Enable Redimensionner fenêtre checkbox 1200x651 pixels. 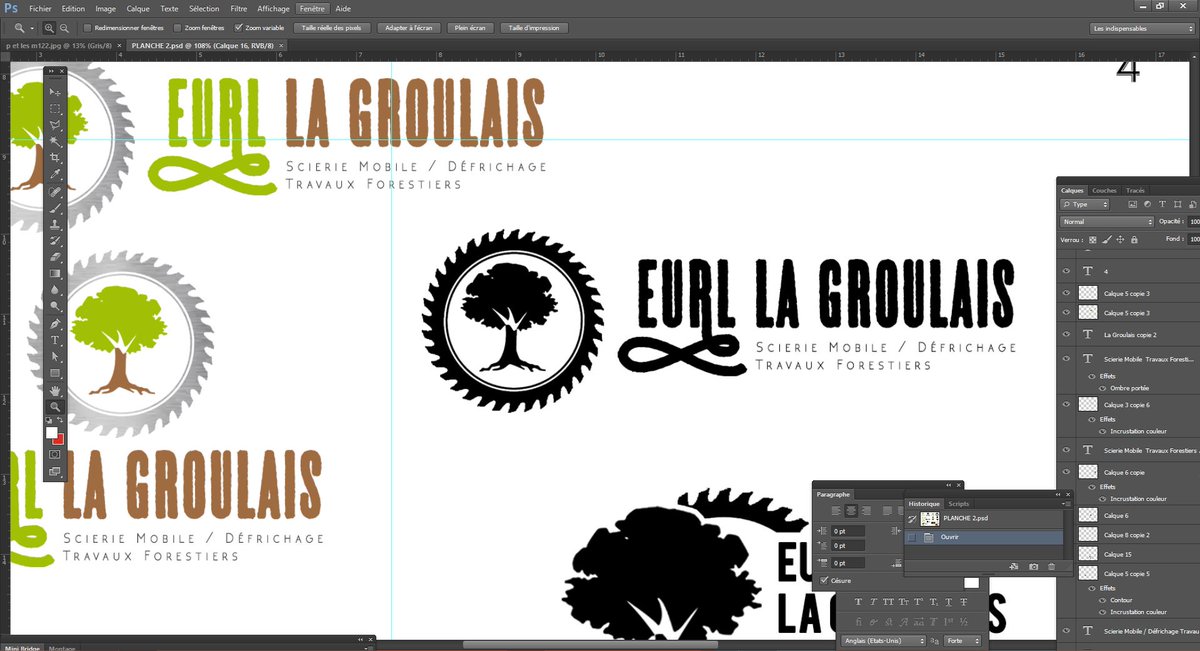pyautogui.click(x=88, y=28)
